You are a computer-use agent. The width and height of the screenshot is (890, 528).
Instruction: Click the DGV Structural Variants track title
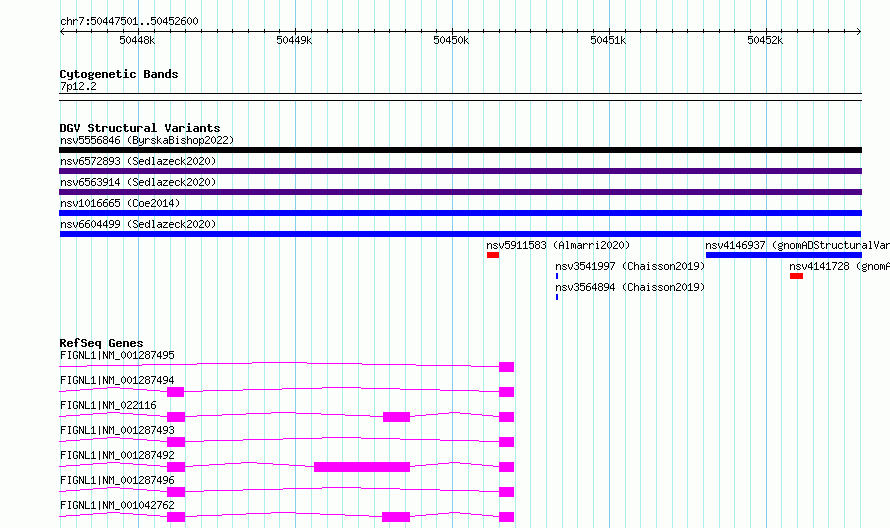[x=140, y=128]
